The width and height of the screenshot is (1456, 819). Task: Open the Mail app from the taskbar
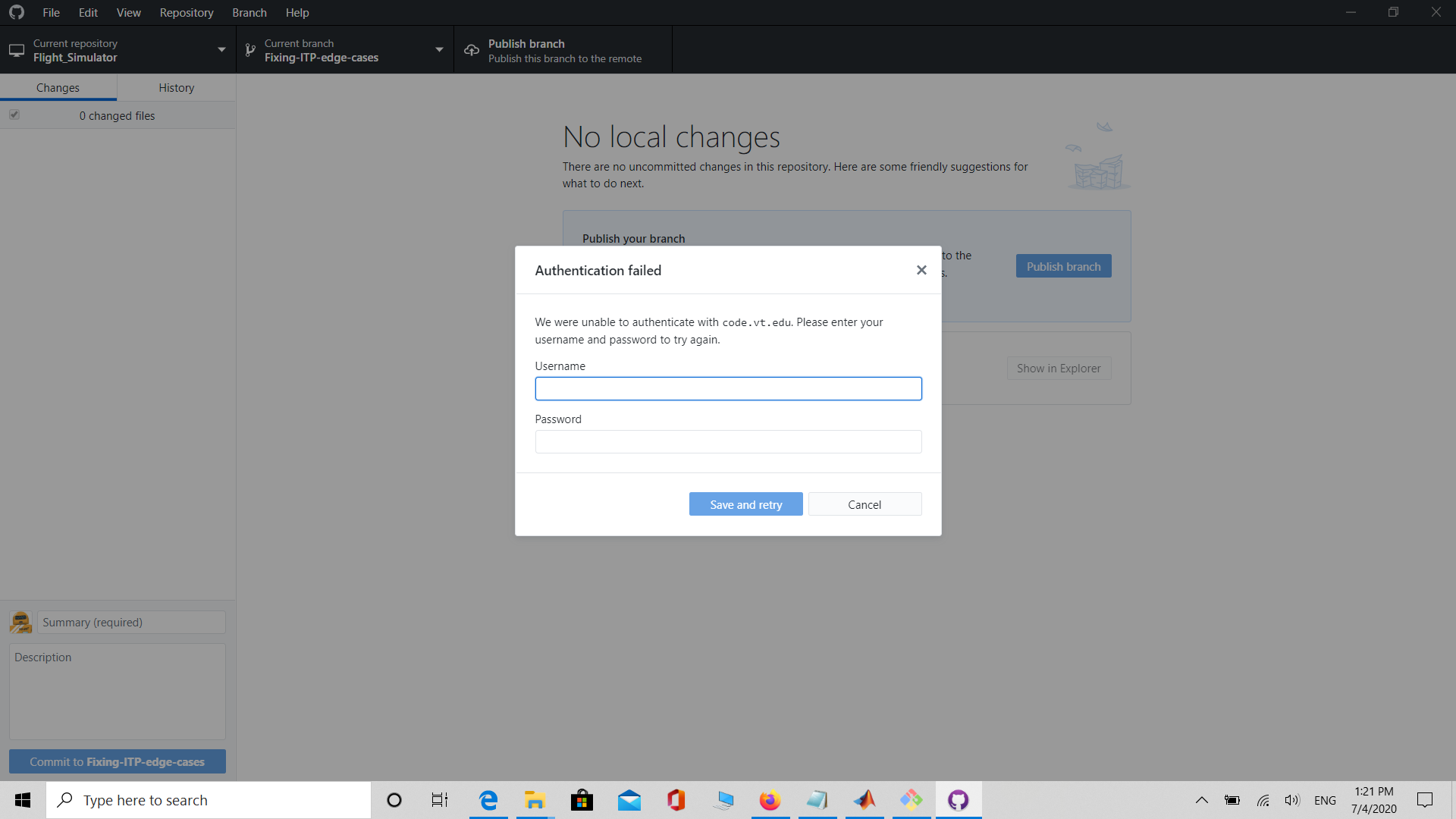(629, 800)
